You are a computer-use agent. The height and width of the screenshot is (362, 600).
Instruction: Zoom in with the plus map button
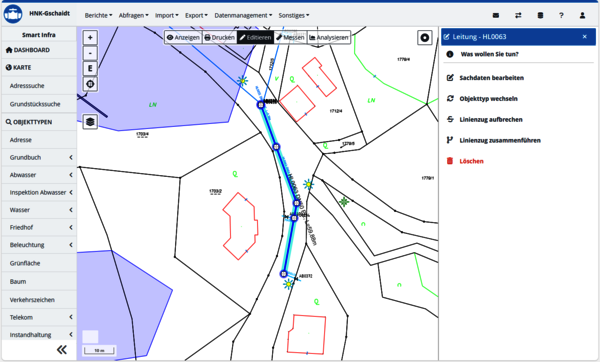pos(90,38)
